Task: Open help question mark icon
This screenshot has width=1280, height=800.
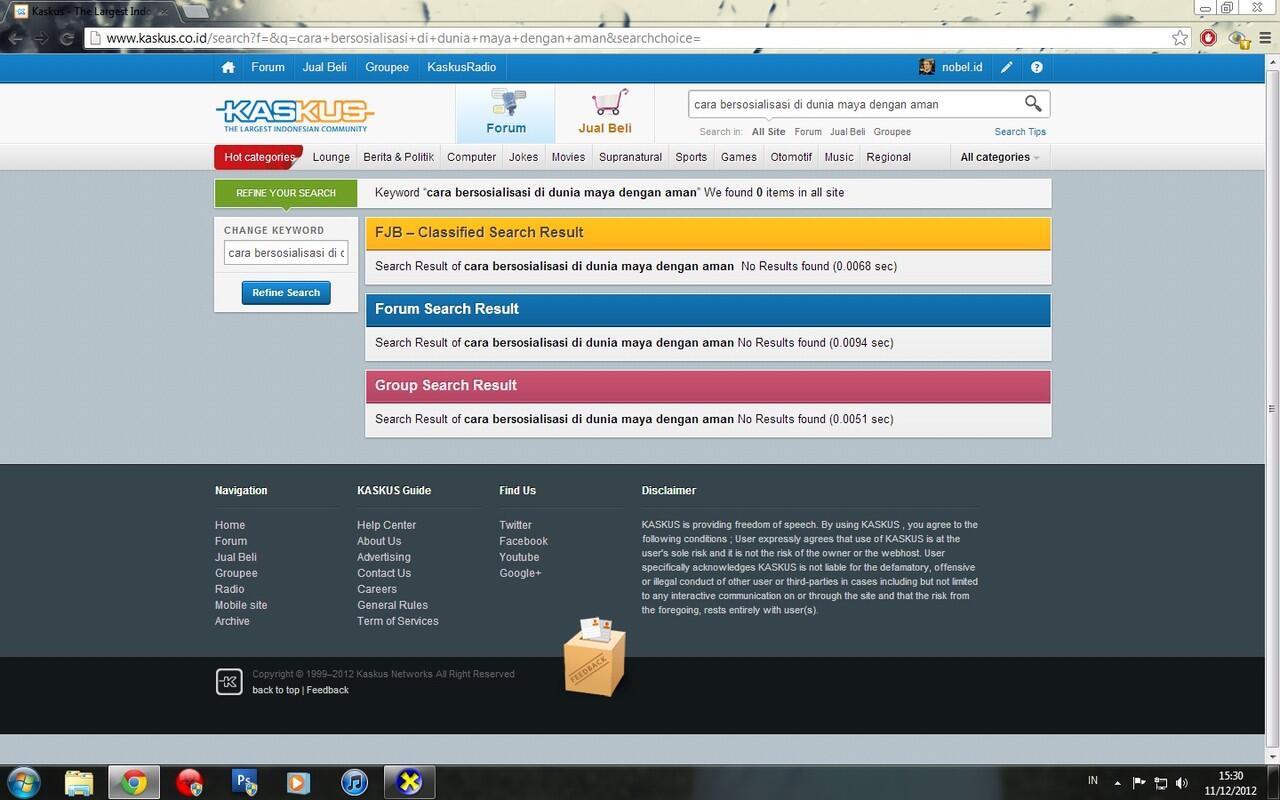Action: coord(1037,67)
